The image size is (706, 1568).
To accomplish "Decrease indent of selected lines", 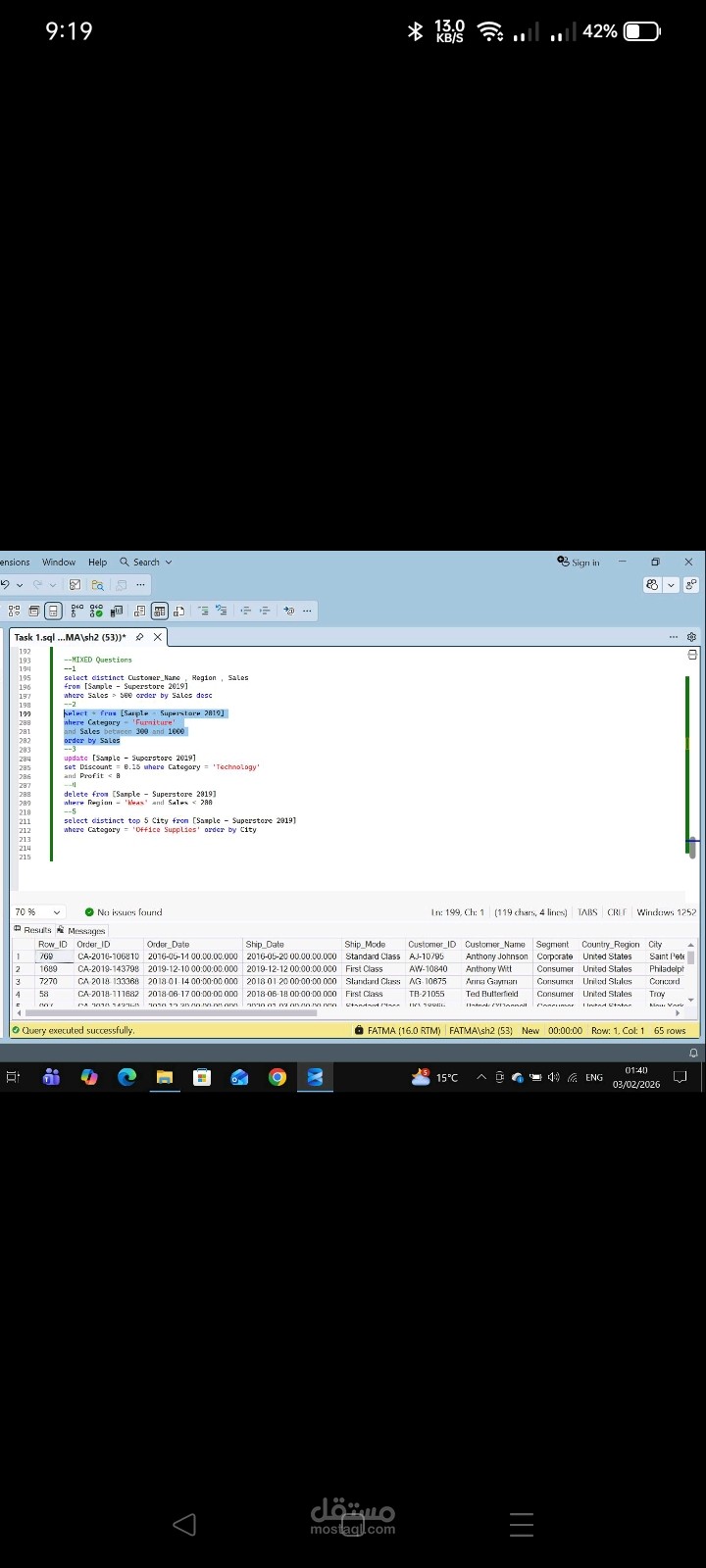I will (x=246, y=611).
